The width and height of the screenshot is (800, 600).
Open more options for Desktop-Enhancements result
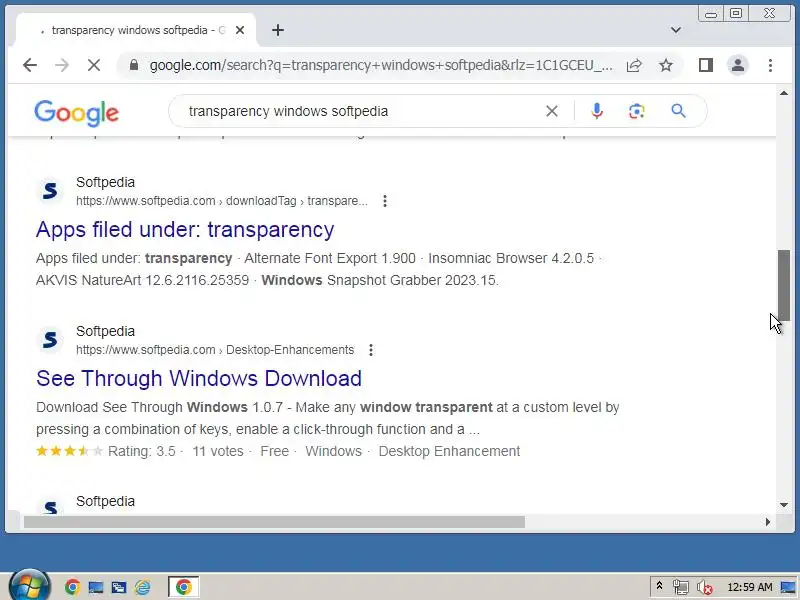(371, 350)
